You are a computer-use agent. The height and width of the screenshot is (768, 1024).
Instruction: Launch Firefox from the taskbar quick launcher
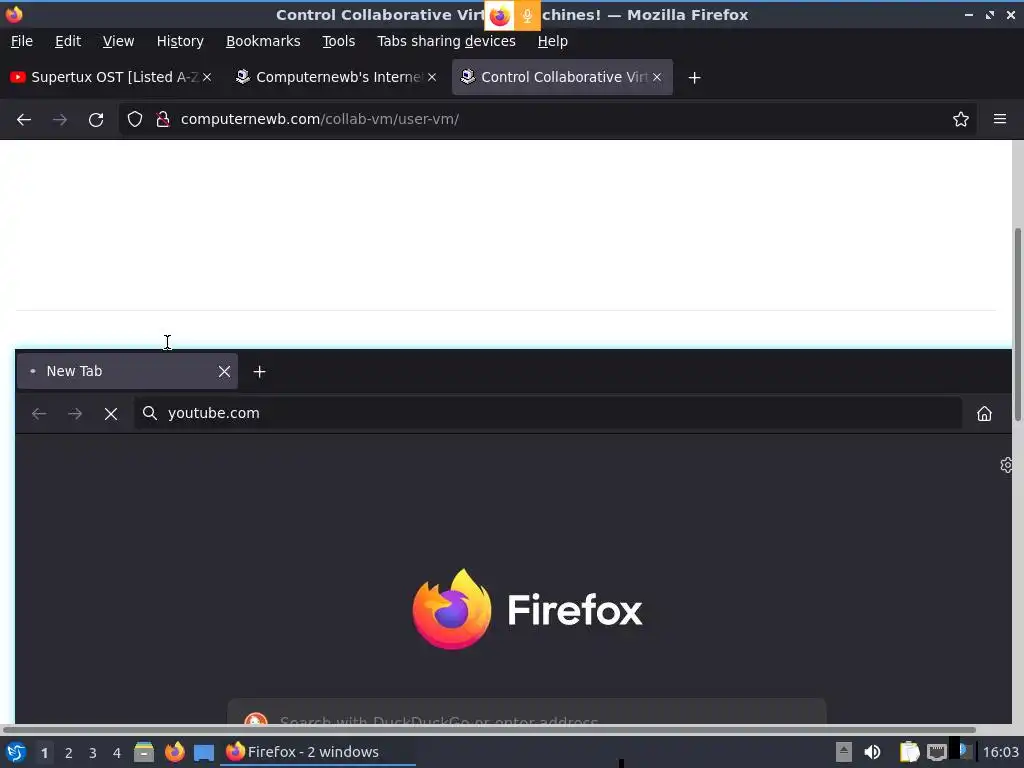click(x=174, y=752)
